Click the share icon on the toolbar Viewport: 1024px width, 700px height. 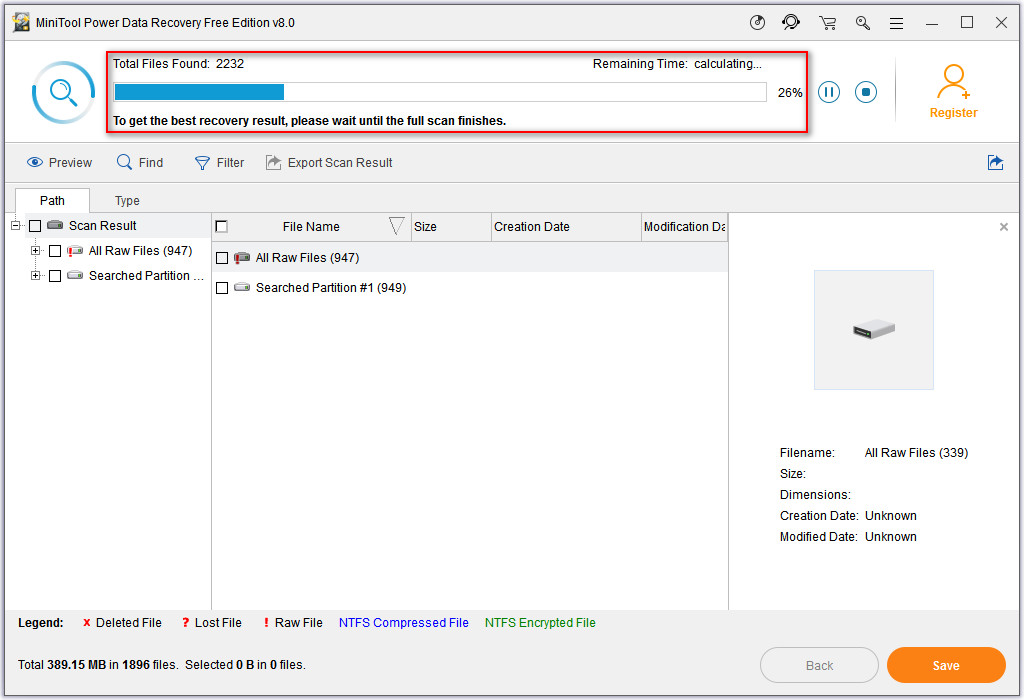pyautogui.click(x=995, y=163)
